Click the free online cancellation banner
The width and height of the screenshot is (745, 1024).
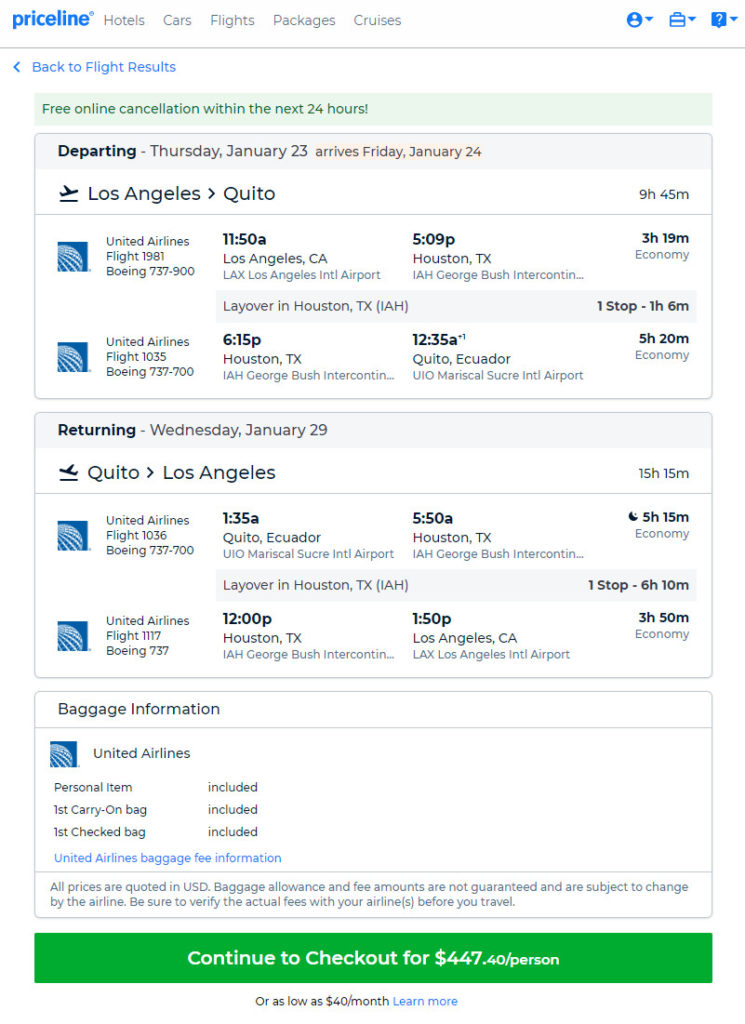(373, 109)
